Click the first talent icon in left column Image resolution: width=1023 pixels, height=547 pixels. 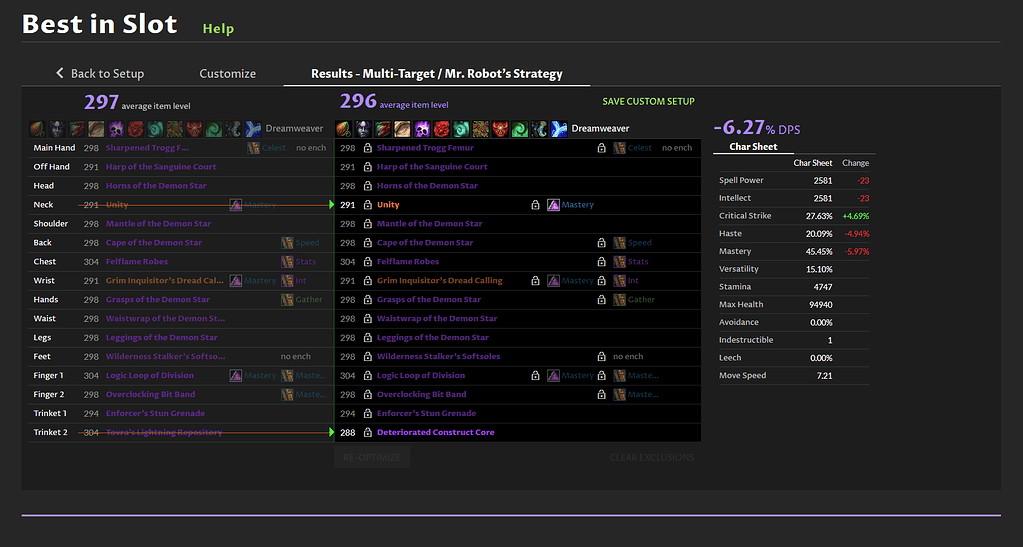pyautogui.click(x=37, y=129)
